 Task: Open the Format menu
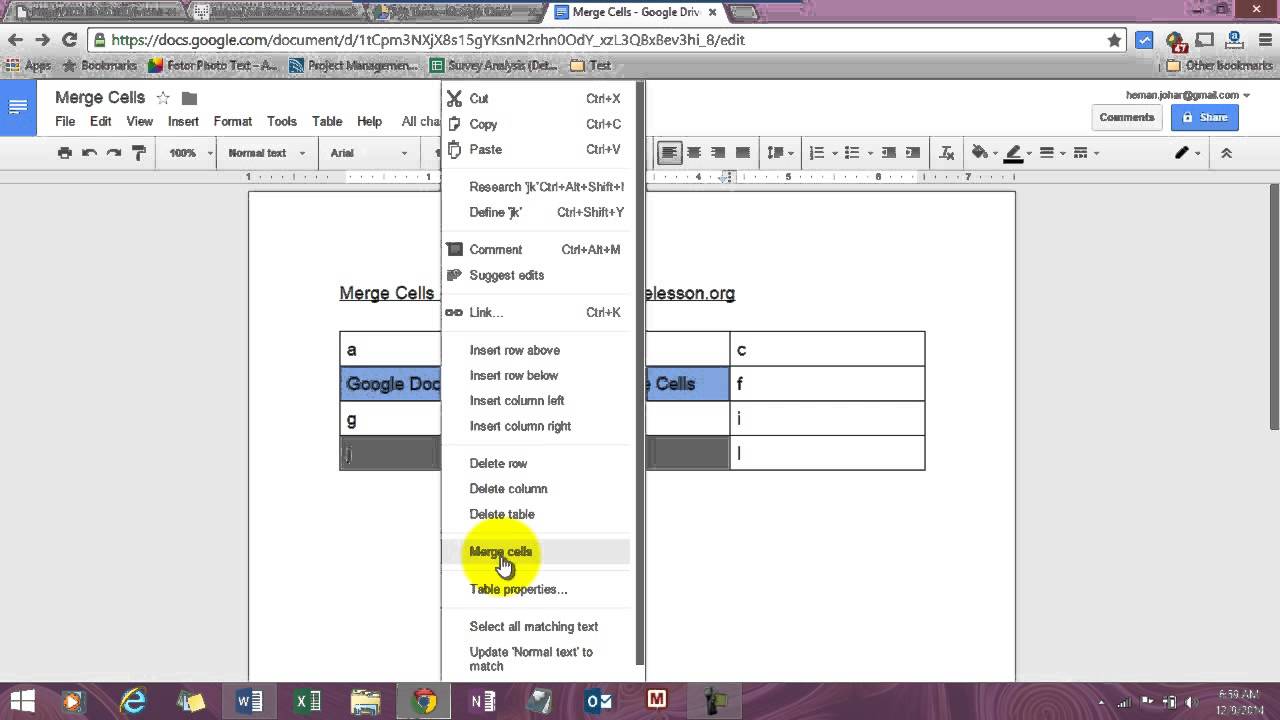click(233, 121)
